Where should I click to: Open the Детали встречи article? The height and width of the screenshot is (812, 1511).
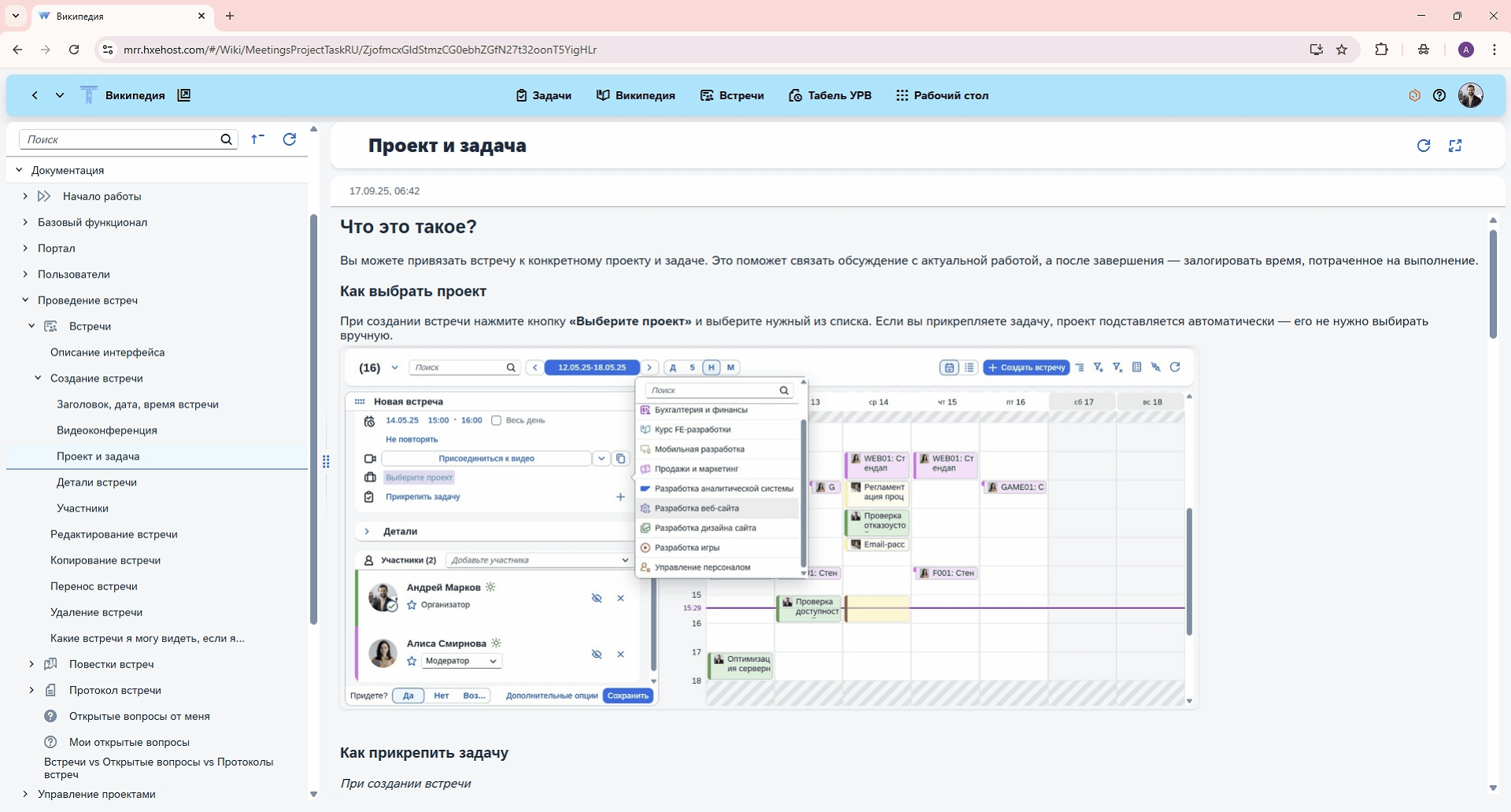click(97, 482)
